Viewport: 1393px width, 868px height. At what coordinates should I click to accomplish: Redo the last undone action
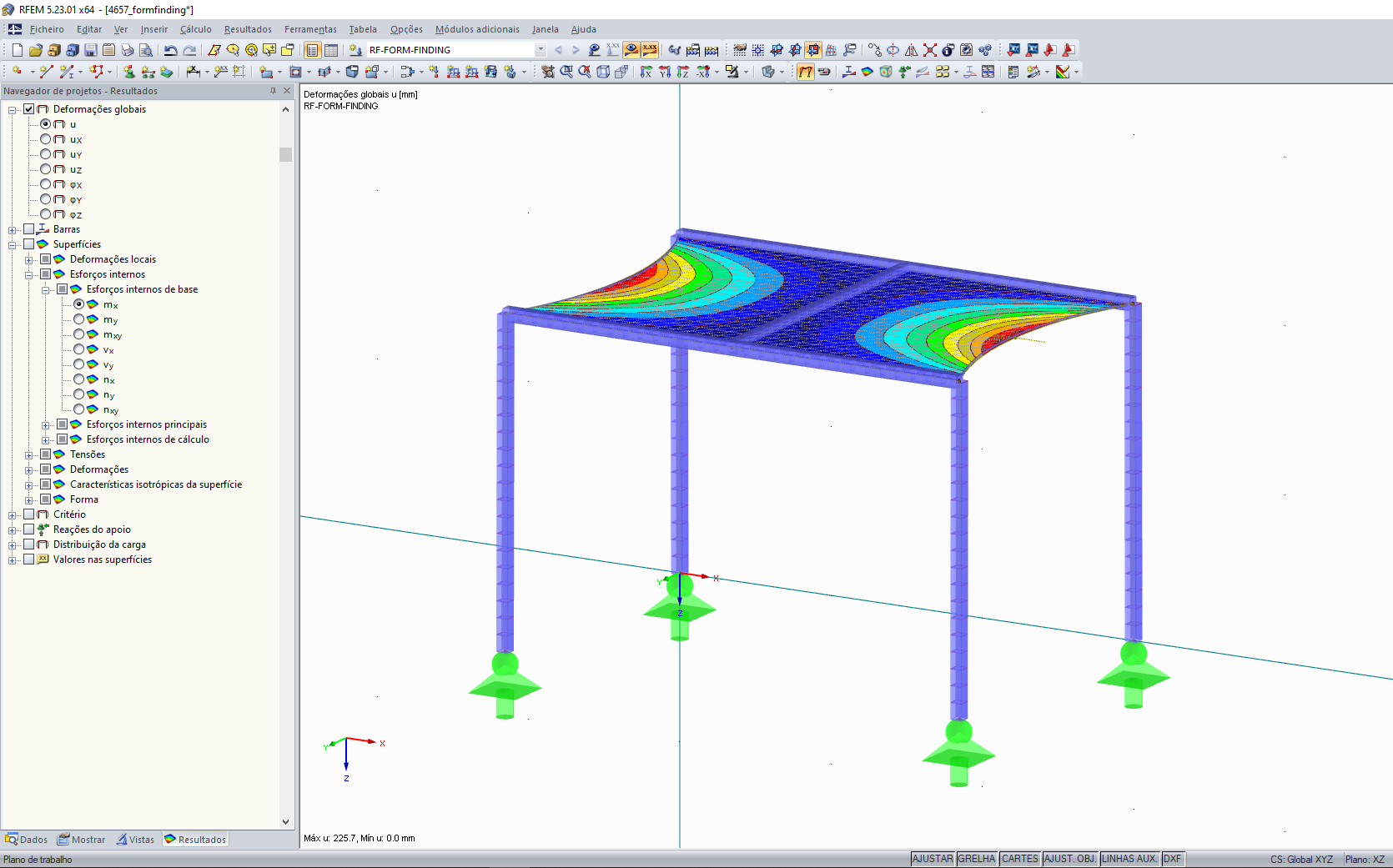[189, 50]
